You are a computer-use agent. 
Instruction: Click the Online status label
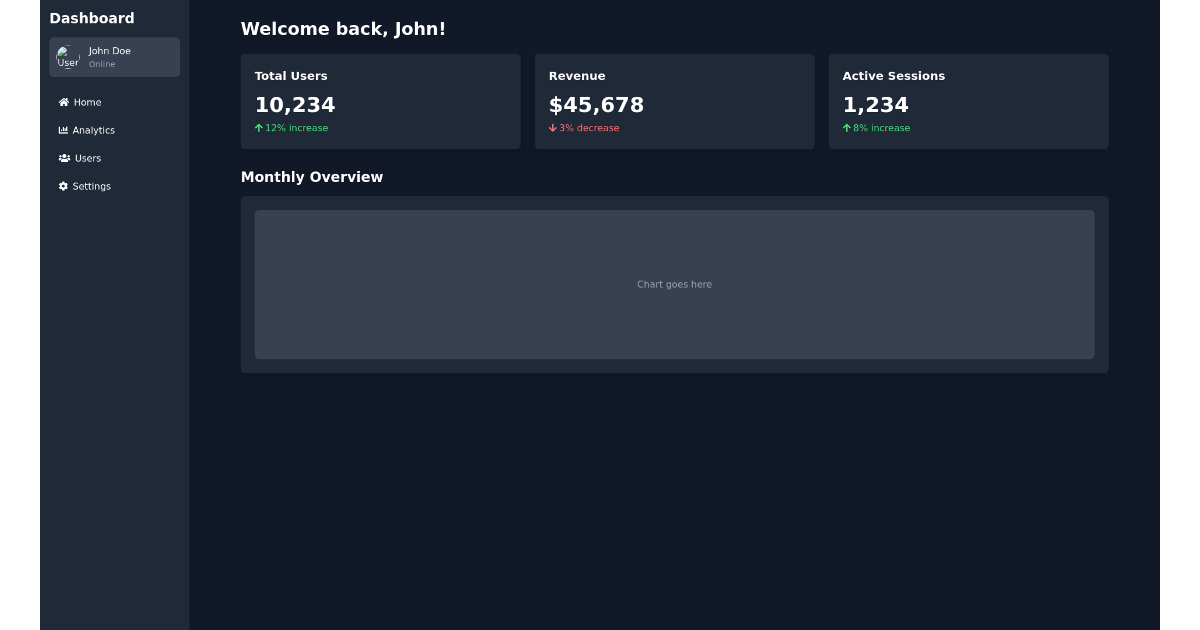102,64
